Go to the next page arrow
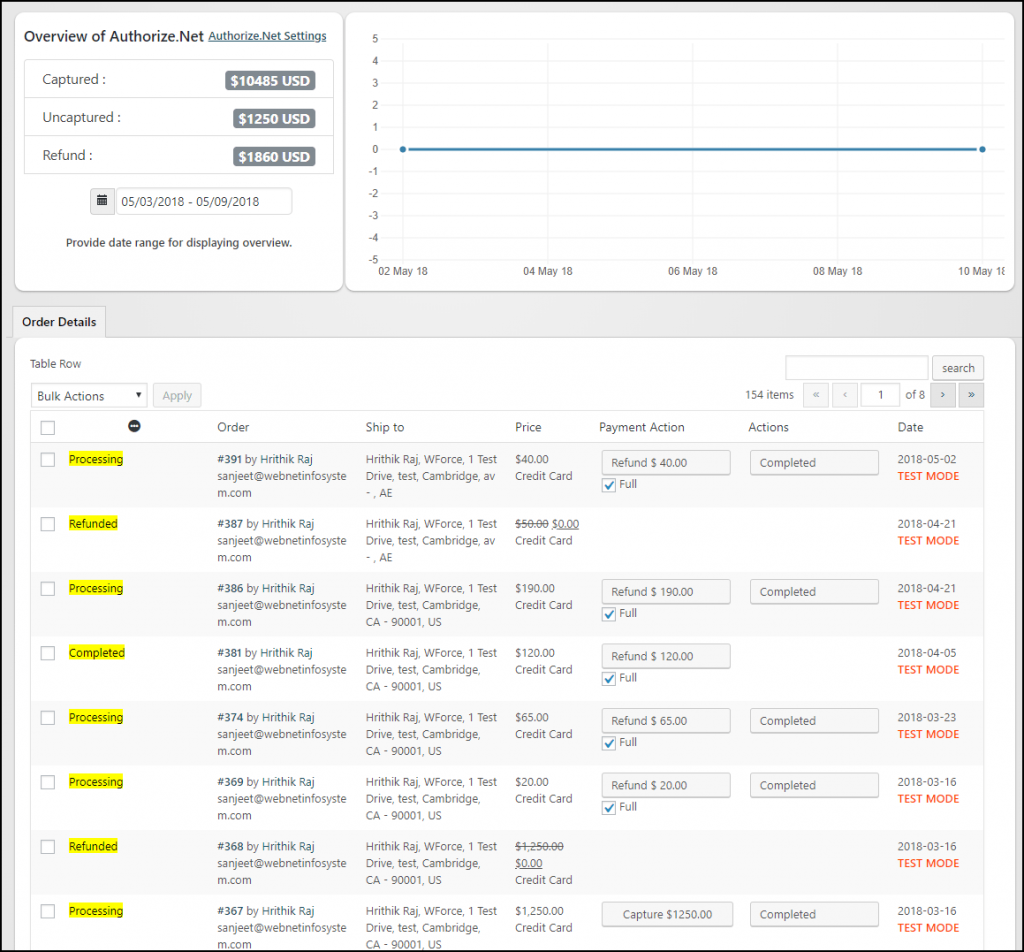The width and height of the screenshot is (1024, 952). coord(942,394)
